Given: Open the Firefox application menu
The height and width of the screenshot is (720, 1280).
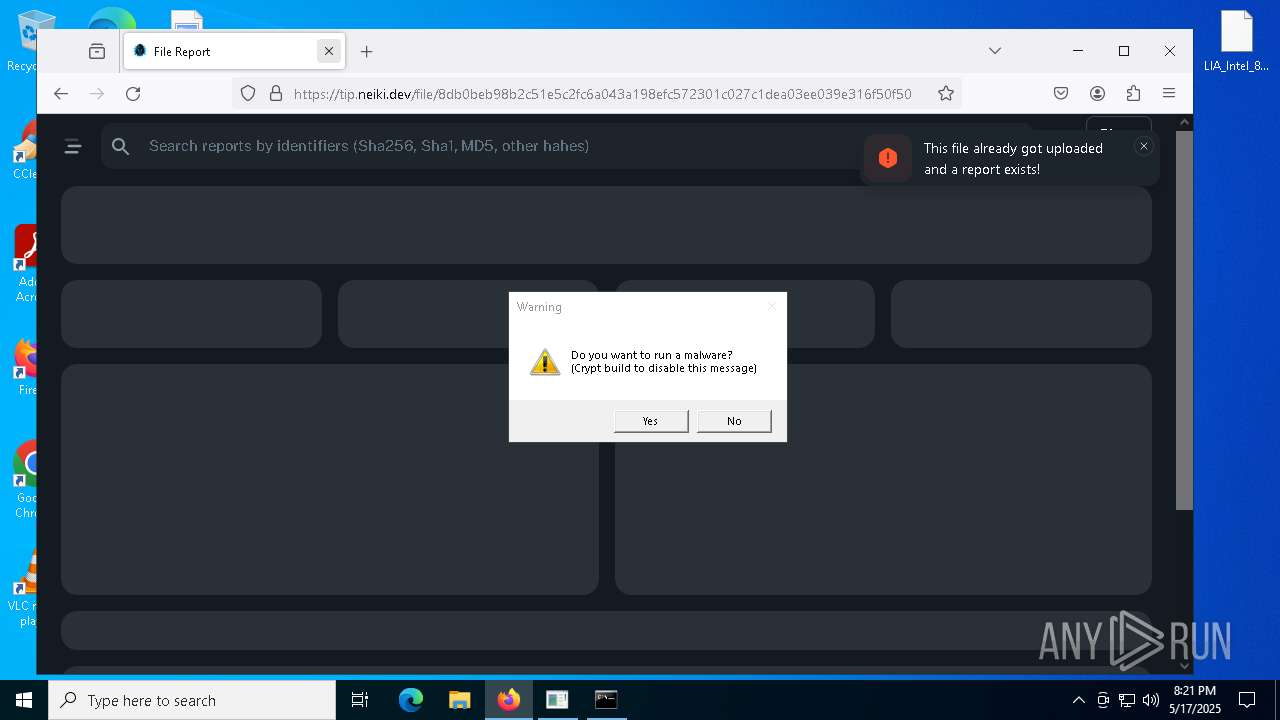Looking at the screenshot, I should 1169,94.
